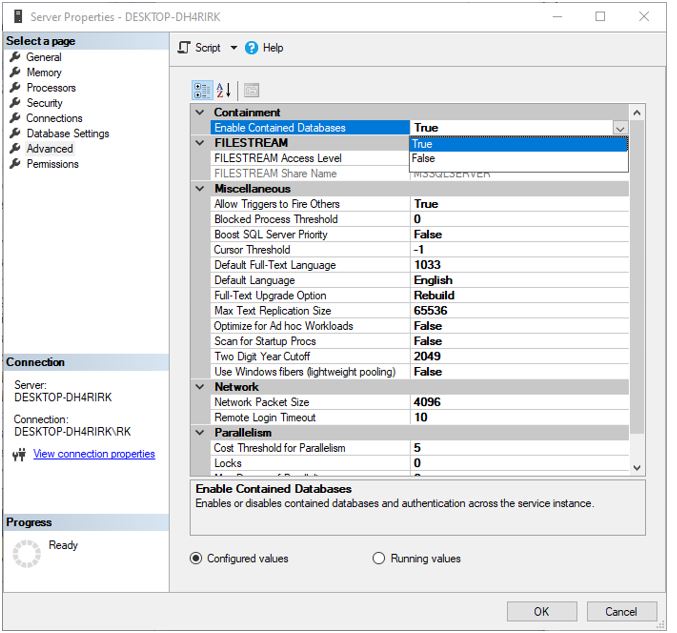This screenshot has height=633, width=677.
Task: Click the Help question mark icon
Action: coord(252,47)
